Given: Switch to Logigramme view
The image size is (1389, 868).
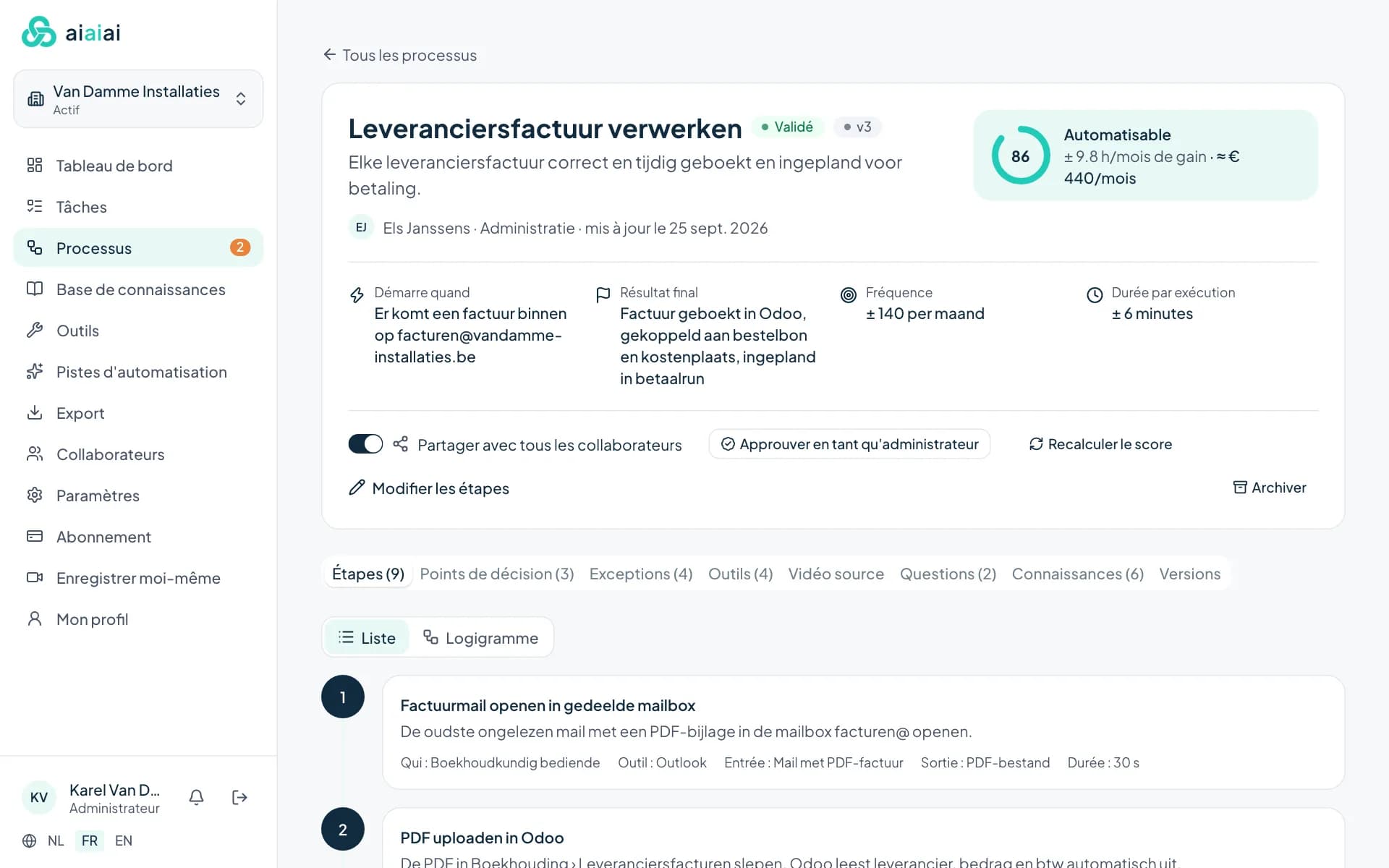Looking at the screenshot, I should click(x=480, y=637).
